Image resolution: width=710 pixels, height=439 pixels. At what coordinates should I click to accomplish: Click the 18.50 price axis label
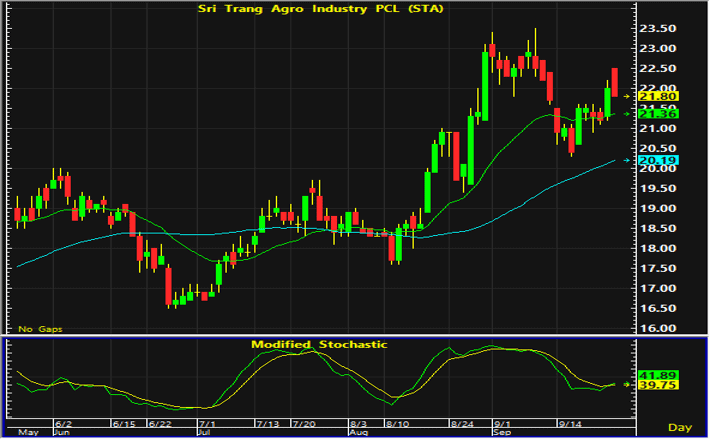tap(657, 229)
